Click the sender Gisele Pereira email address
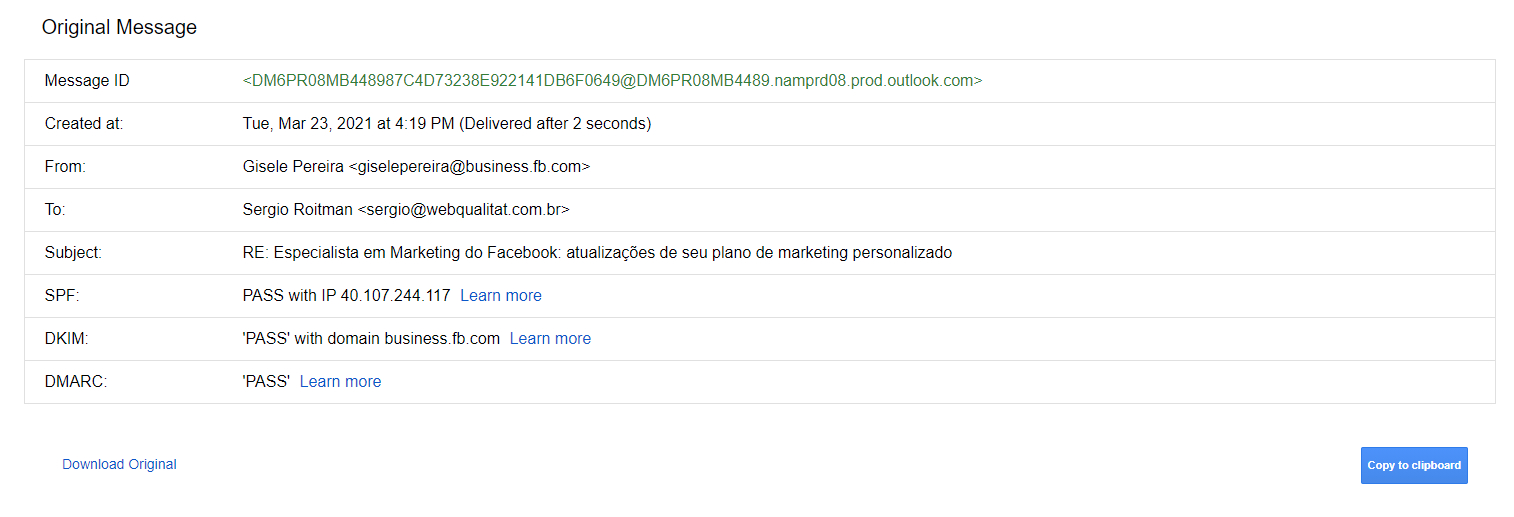This screenshot has width=1514, height=517. [416, 167]
